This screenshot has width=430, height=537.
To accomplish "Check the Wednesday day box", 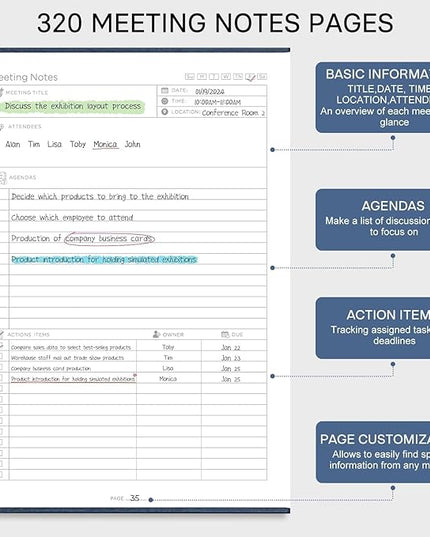I will point(226,76).
